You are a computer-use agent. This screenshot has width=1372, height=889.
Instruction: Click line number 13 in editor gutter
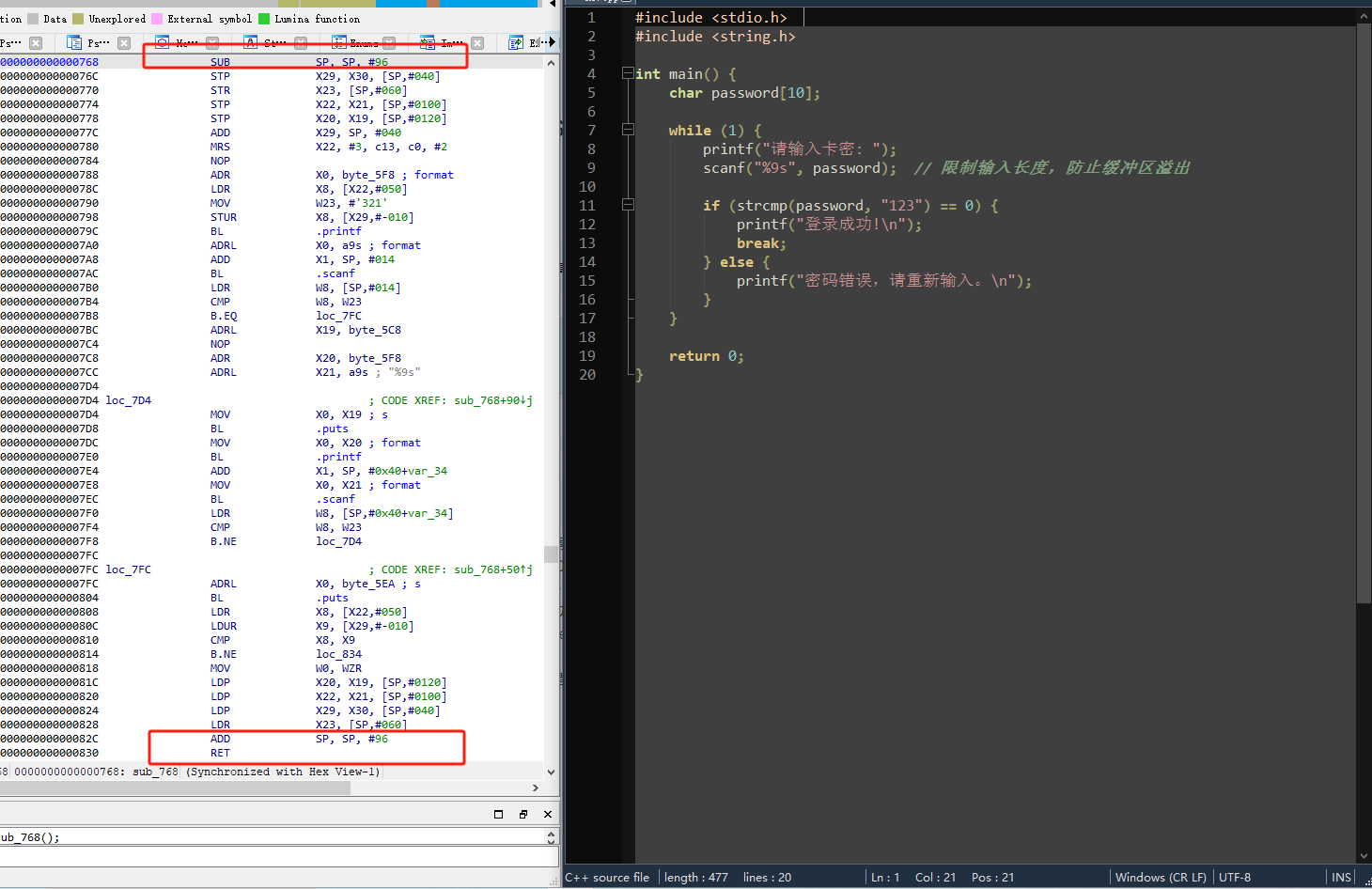point(587,243)
